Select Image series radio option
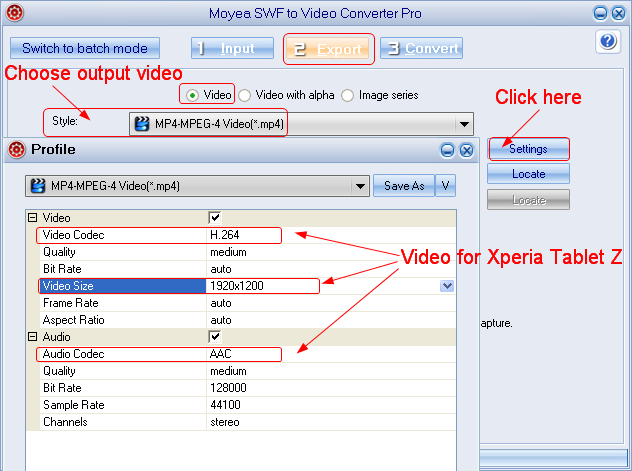 click(x=347, y=95)
